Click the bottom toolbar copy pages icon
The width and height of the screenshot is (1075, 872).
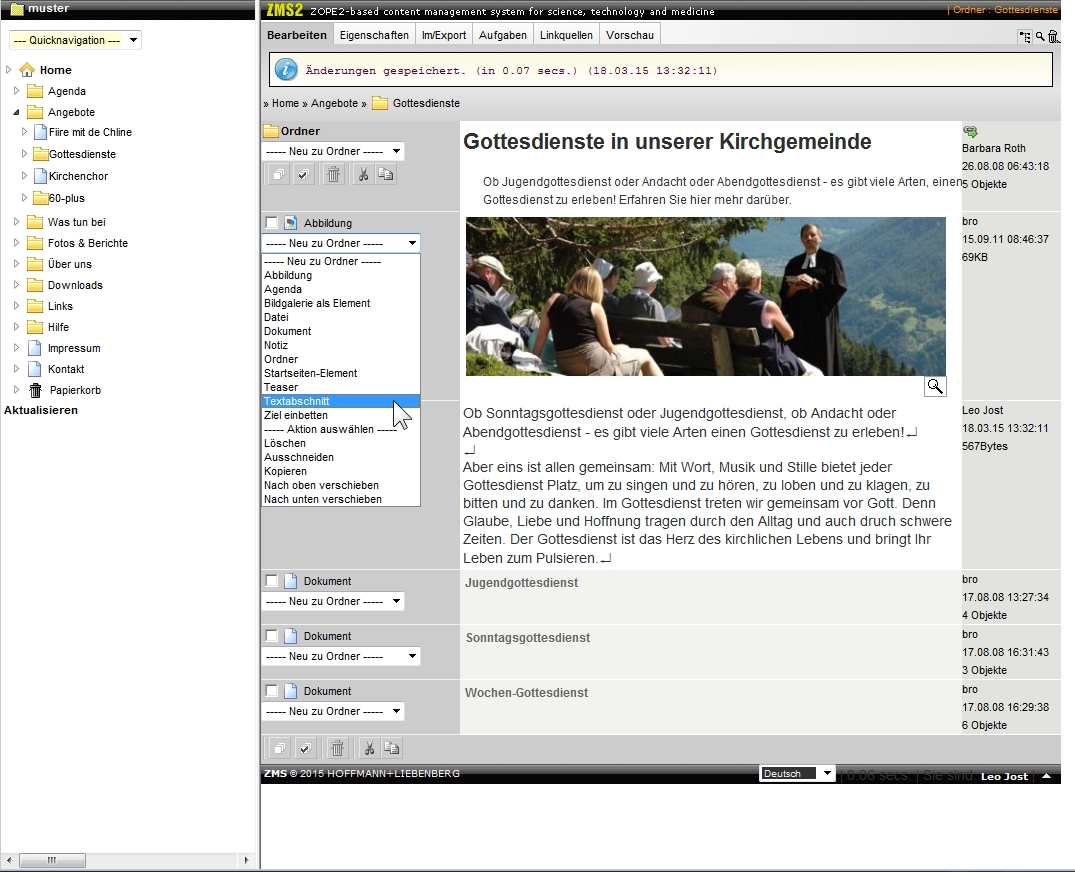pyautogui.click(x=391, y=748)
